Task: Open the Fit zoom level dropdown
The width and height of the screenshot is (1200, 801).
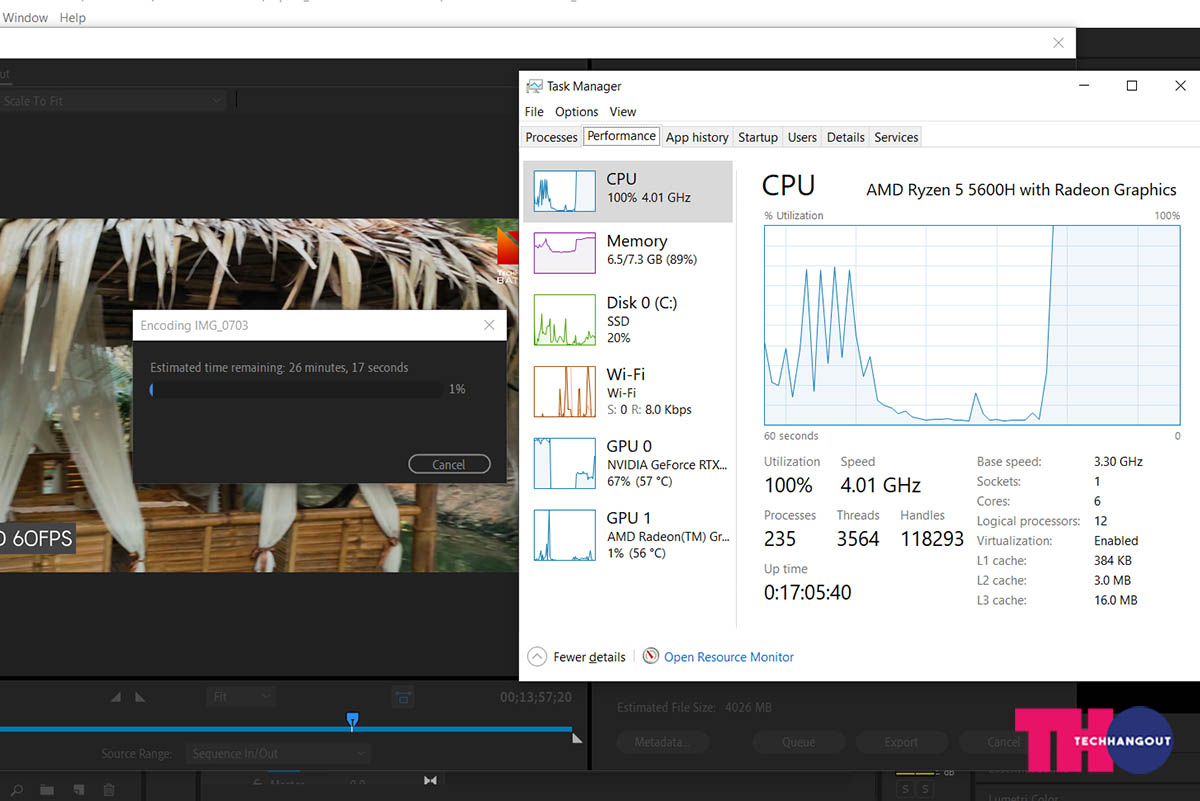Action: (x=241, y=696)
